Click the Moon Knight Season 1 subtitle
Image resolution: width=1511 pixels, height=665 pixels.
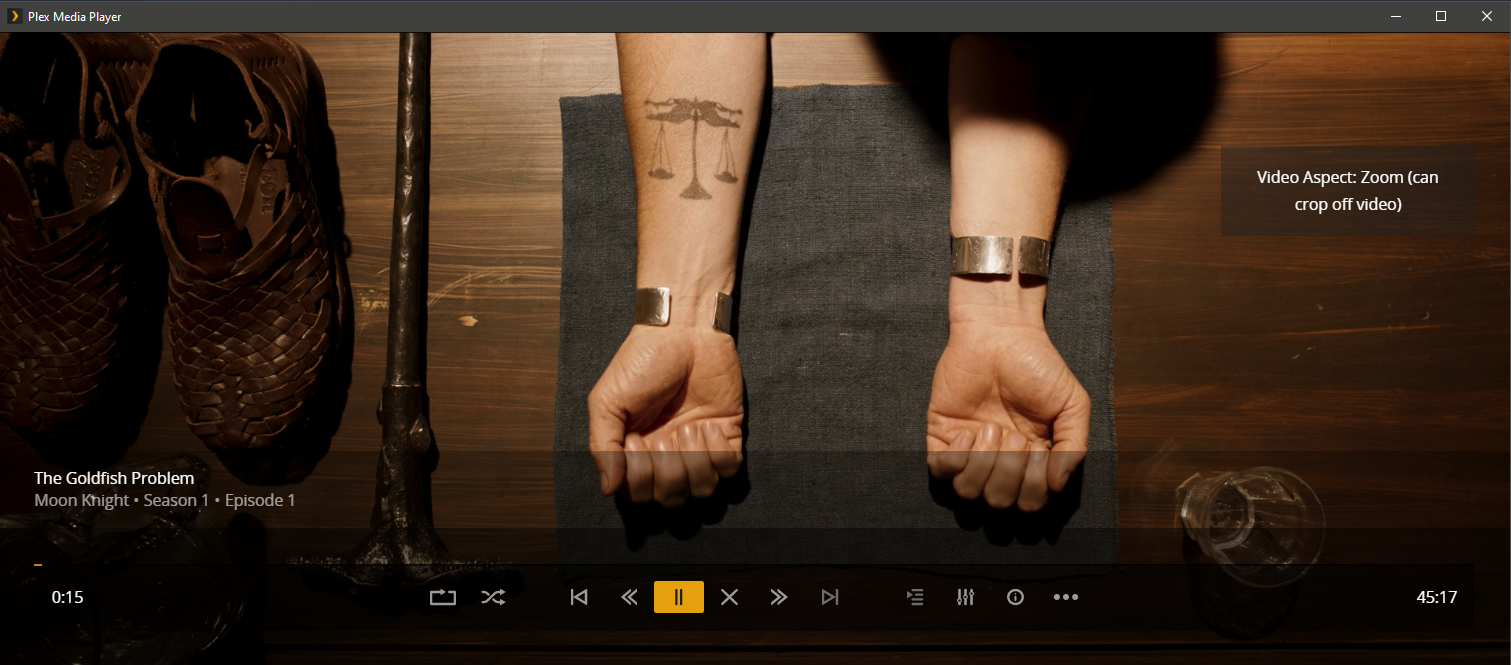pos(165,500)
